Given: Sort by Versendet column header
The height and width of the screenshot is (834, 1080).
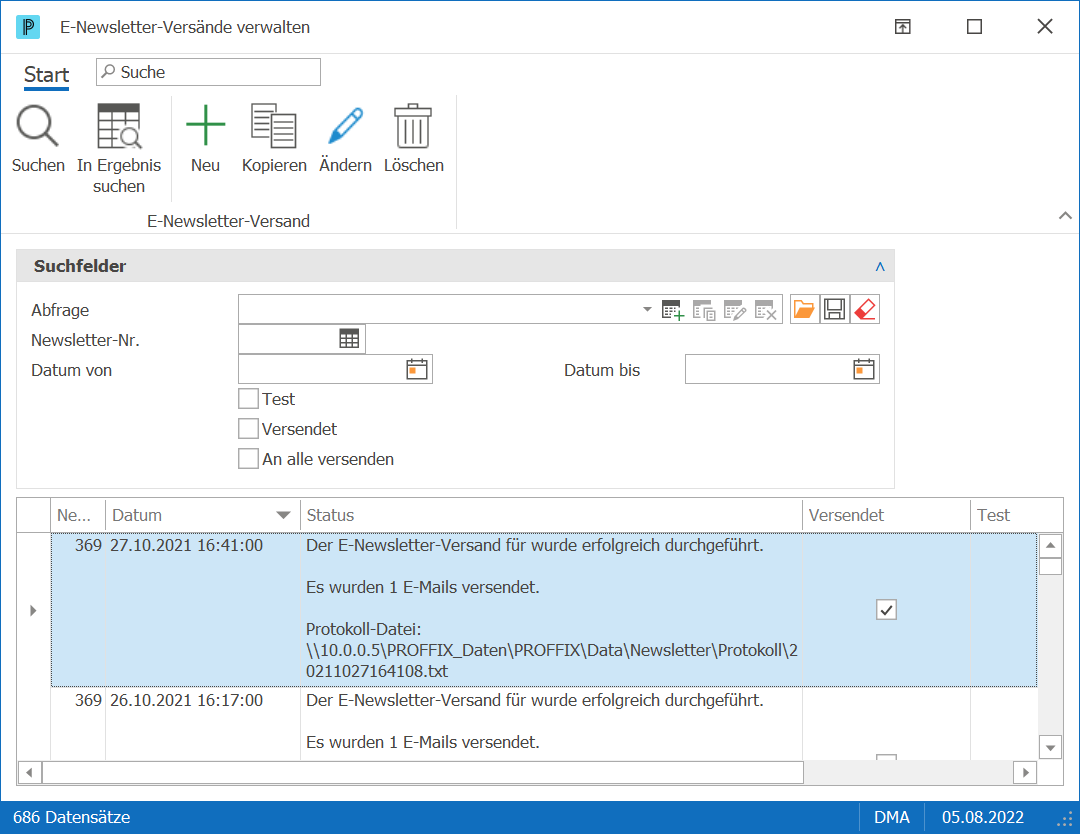Looking at the screenshot, I should click(x=886, y=515).
